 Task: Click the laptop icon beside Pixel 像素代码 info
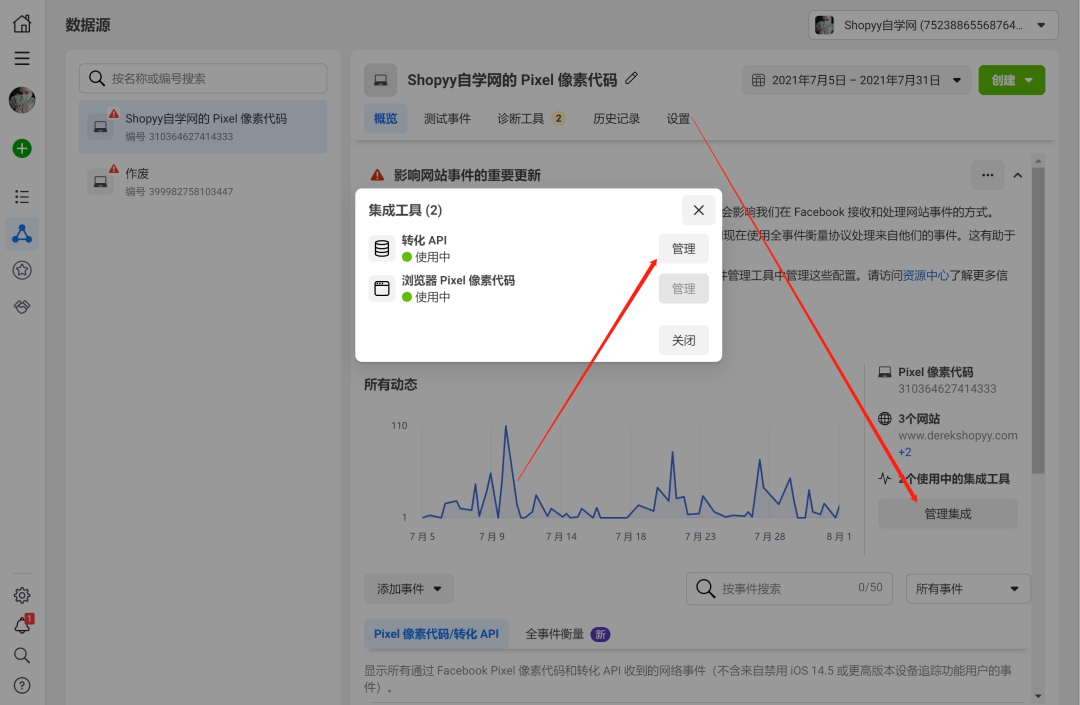click(x=885, y=372)
